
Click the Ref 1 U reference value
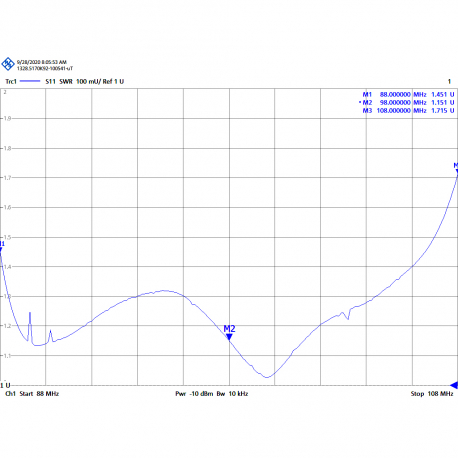[x=113, y=81]
